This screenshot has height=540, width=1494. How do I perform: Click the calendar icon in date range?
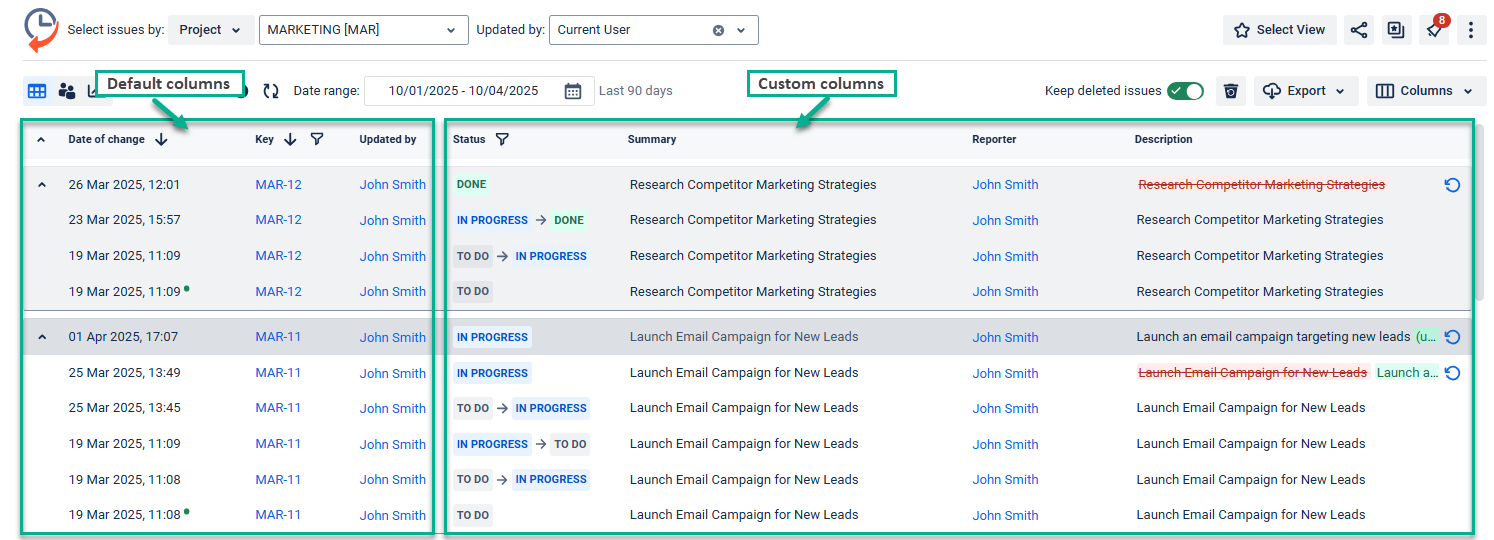pos(573,91)
